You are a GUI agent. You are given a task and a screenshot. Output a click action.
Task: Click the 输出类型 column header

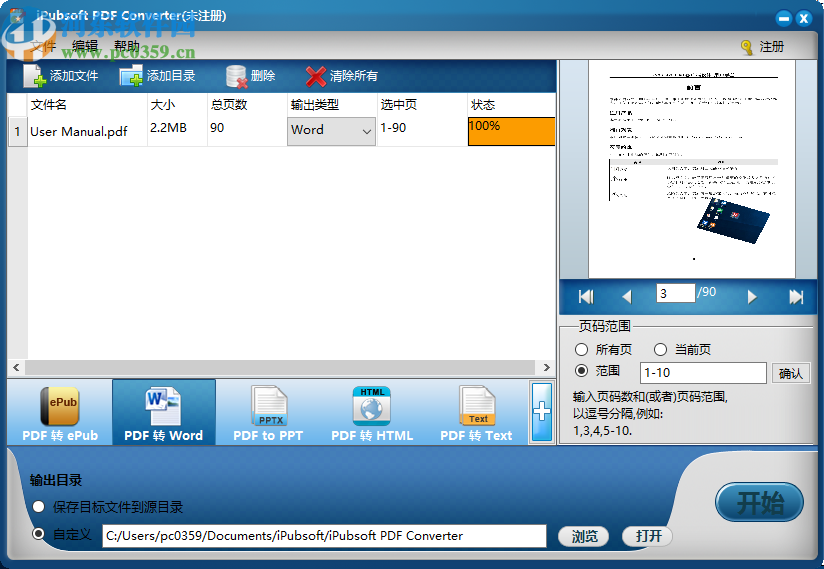[x=332, y=105]
